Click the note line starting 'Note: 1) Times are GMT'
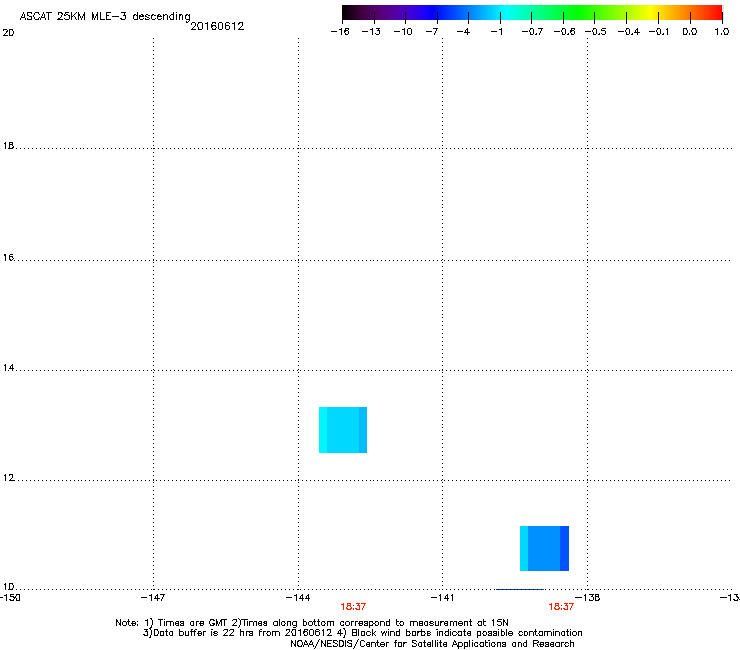 [312, 623]
